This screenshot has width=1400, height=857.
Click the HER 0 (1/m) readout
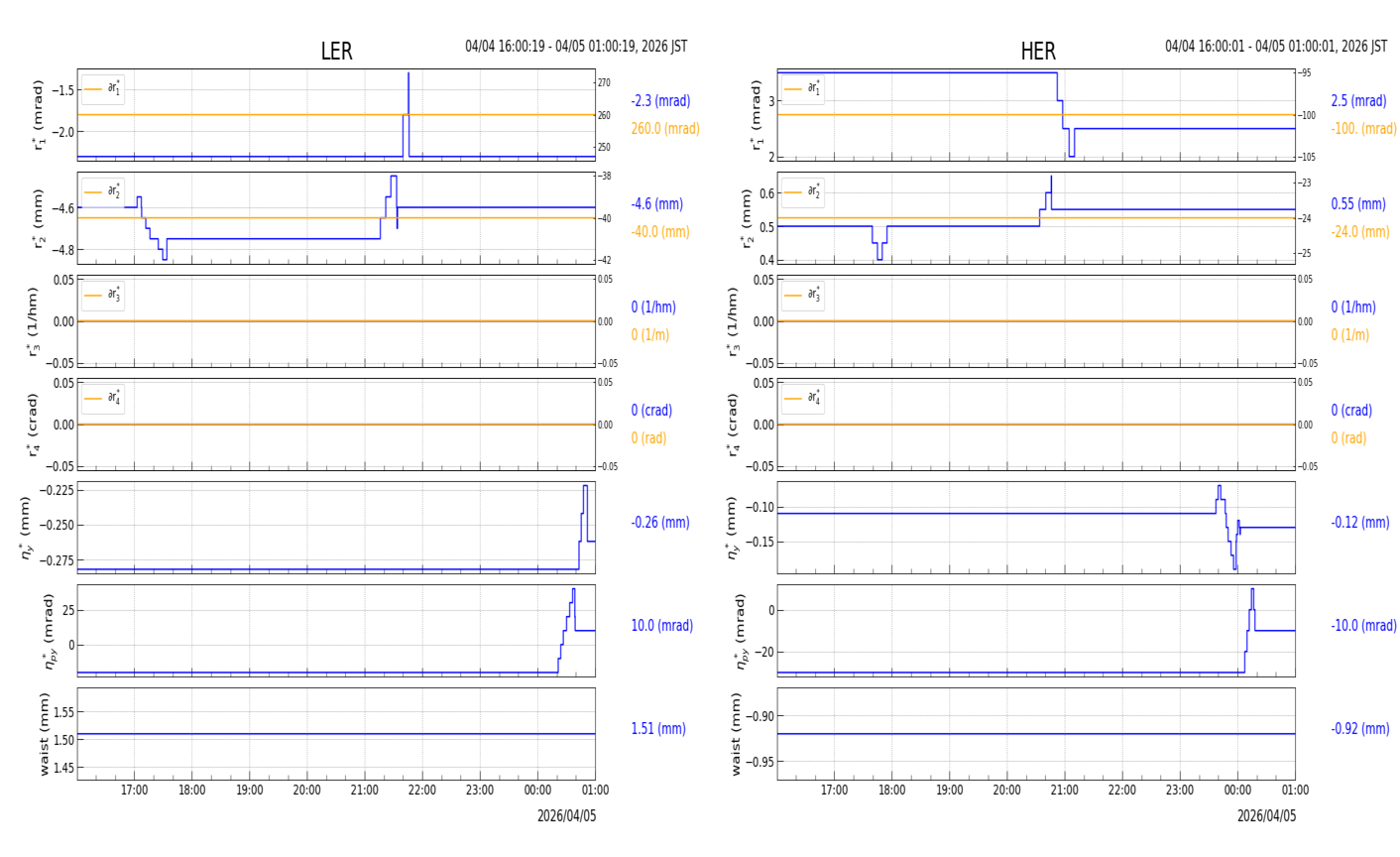[1349, 335]
